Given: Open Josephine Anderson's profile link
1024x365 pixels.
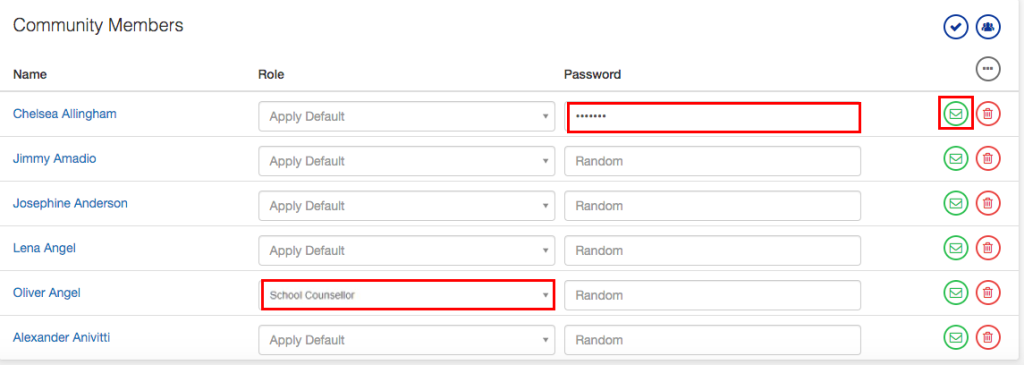Looking at the screenshot, I should pos(71,203).
